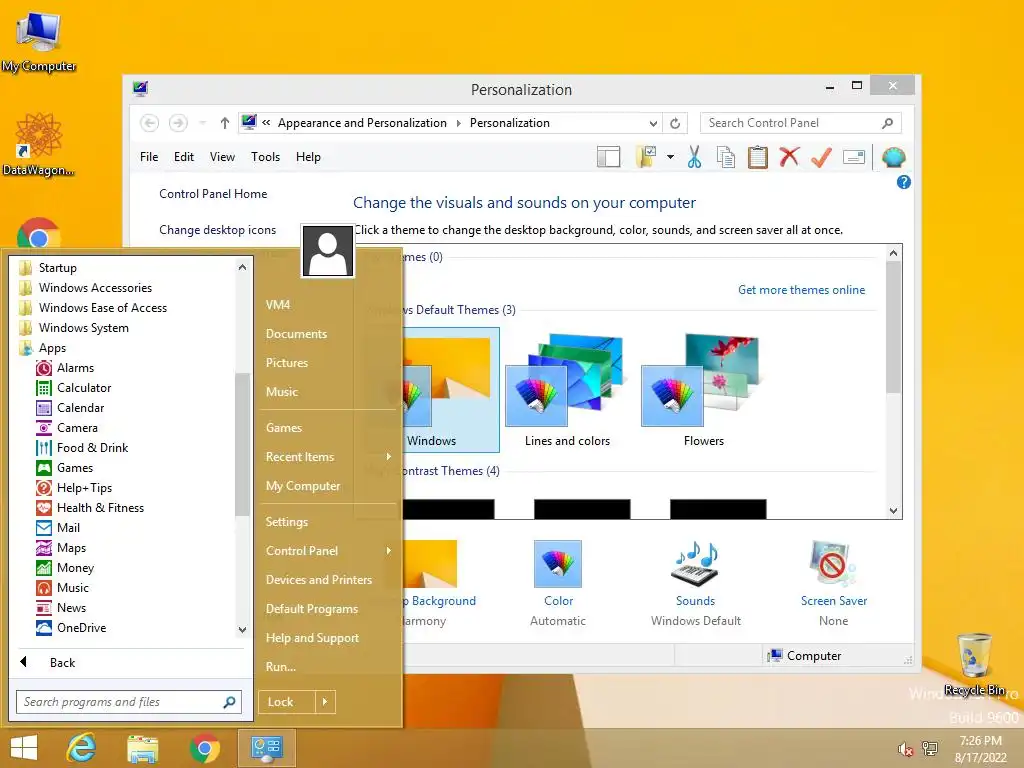Select the Lines and colors theme

tap(567, 391)
